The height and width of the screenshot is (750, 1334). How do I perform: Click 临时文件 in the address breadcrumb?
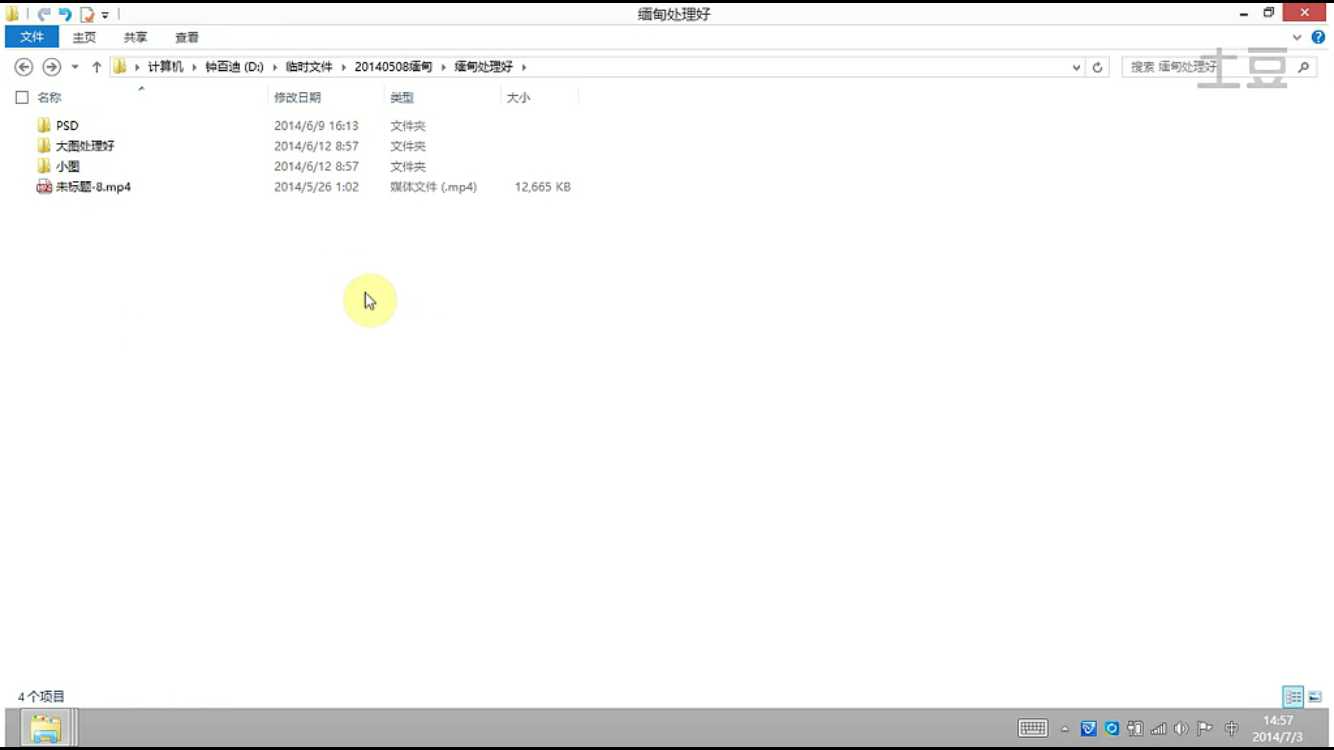309,67
